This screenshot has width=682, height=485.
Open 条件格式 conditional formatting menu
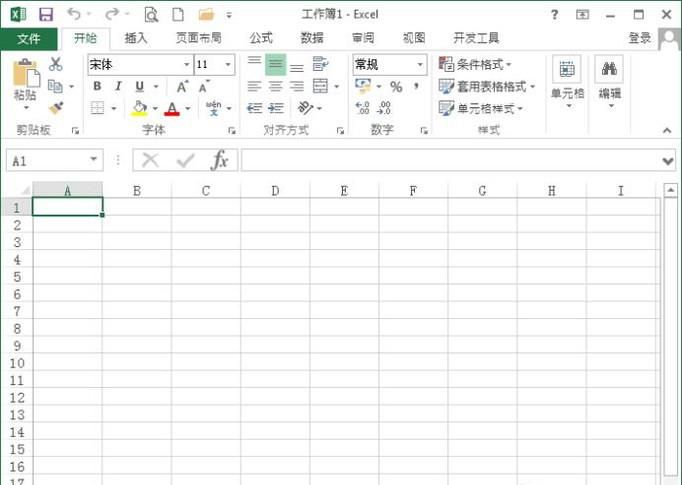tap(475, 65)
